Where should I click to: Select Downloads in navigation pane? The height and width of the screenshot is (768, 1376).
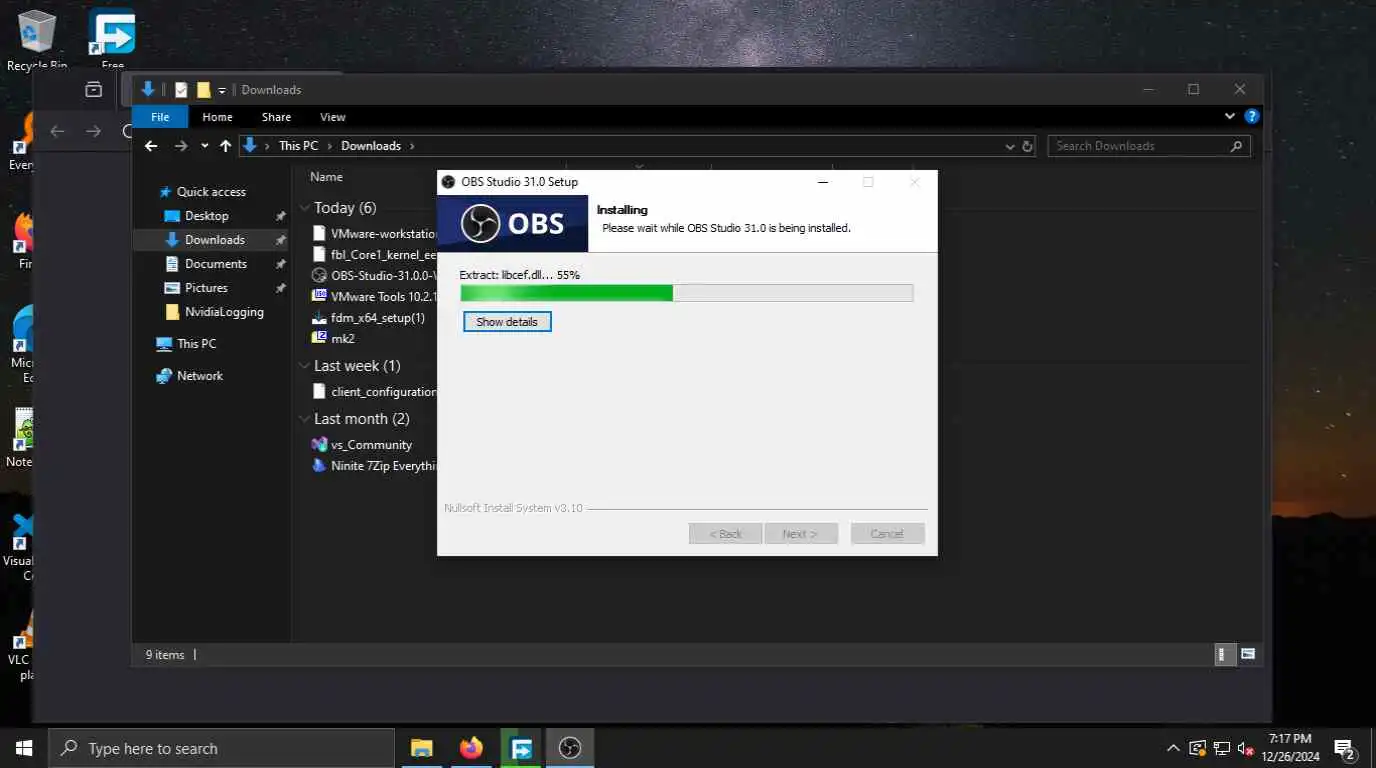click(x=214, y=240)
